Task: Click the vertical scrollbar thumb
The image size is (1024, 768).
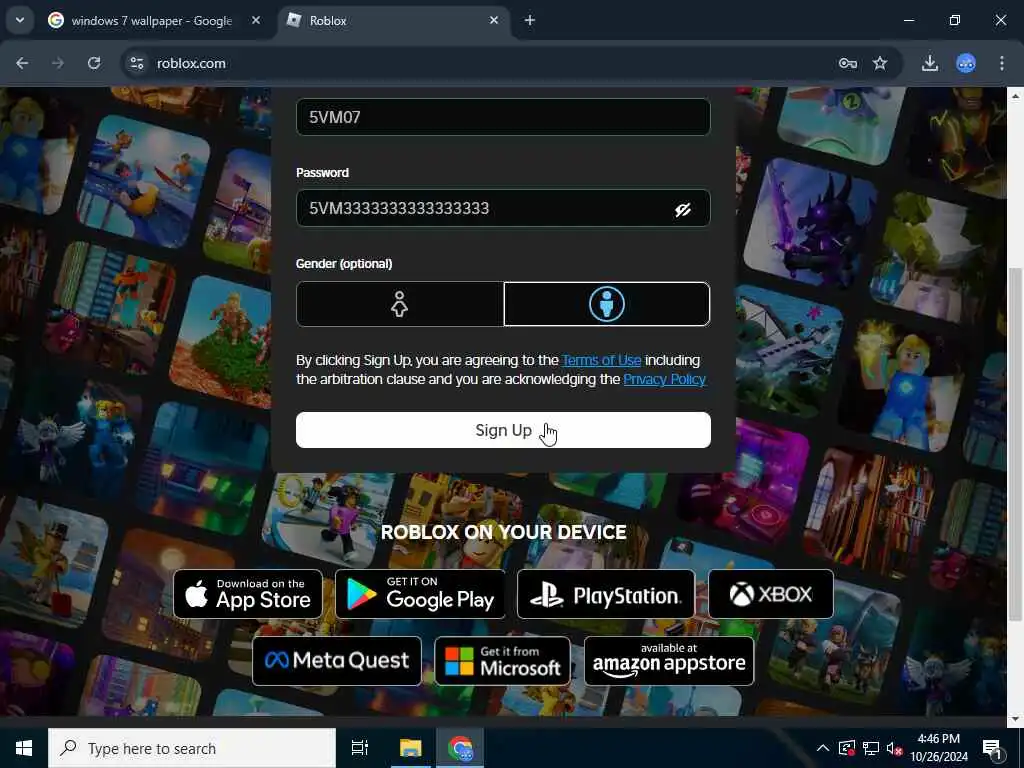Action: pyautogui.click(x=1014, y=444)
